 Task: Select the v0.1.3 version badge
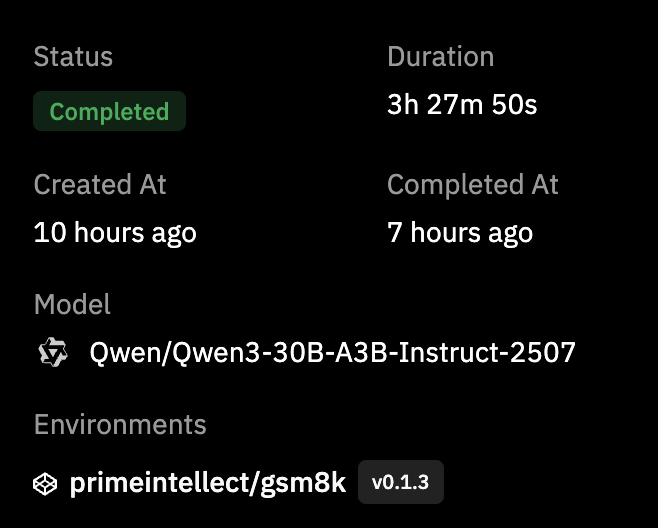(x=400, y=482)
